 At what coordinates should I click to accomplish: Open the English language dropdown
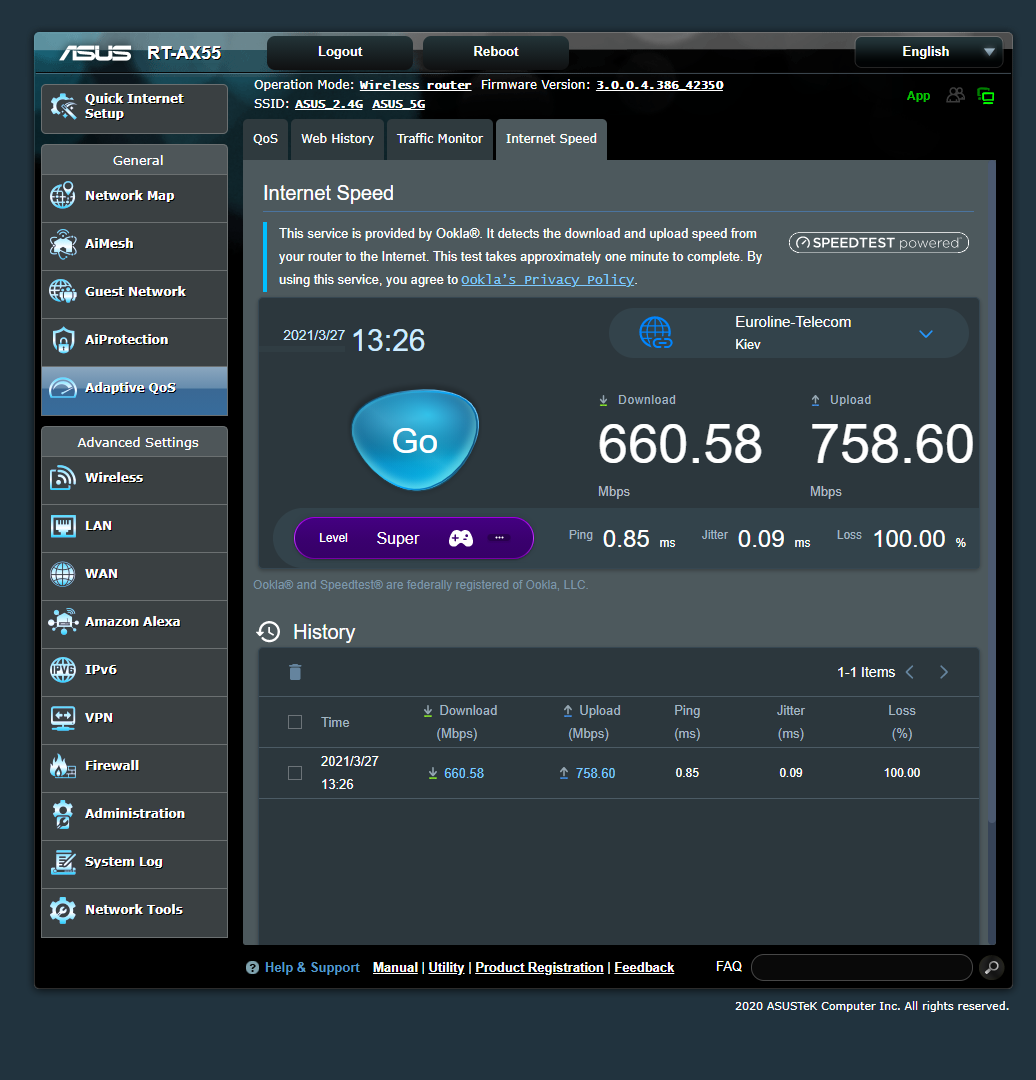pyautogui.click(x=929, y=52)
